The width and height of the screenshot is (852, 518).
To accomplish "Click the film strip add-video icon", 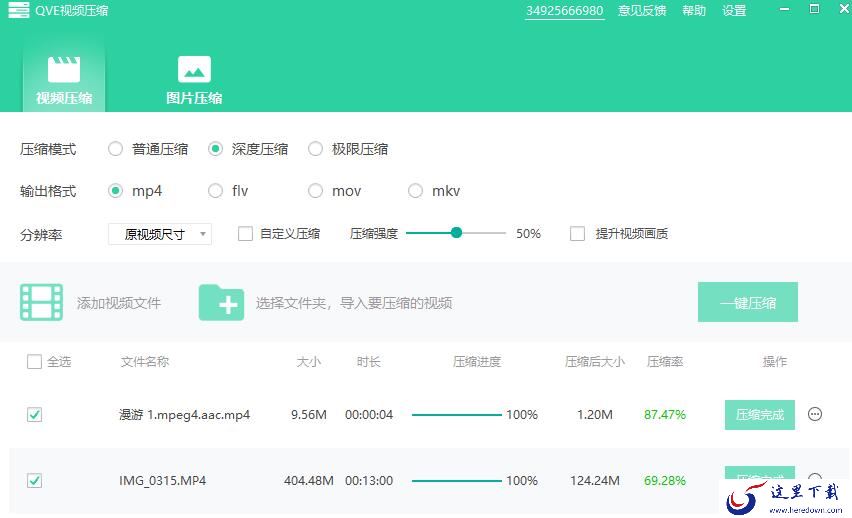I will click(x=41, y=302).
